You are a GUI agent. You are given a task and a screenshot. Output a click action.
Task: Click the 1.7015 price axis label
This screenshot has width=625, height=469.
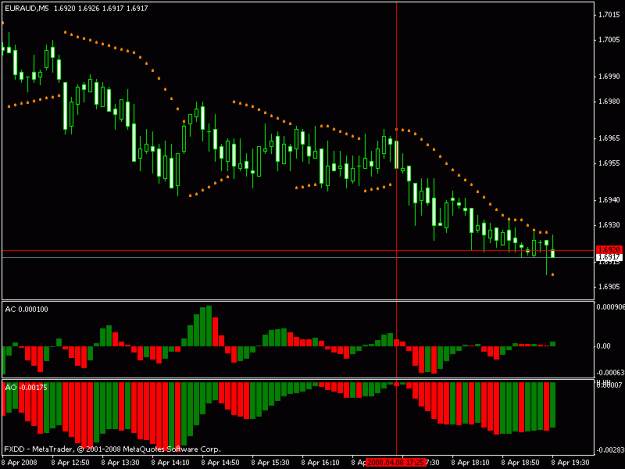pyautogui.click(x=609, y=15)
